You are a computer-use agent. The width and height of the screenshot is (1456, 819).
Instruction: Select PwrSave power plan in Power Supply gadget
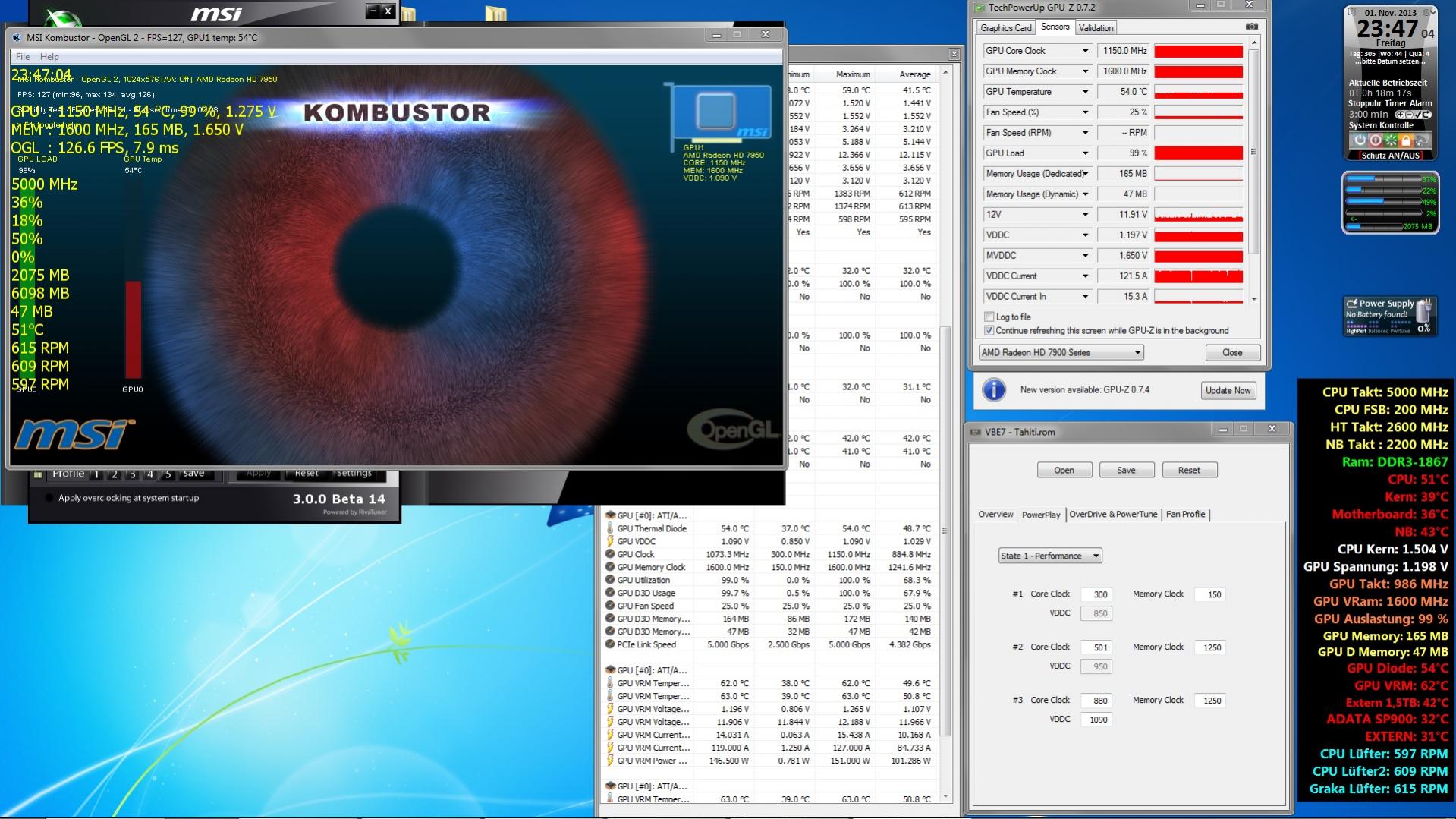click(x=1401, y=331)
